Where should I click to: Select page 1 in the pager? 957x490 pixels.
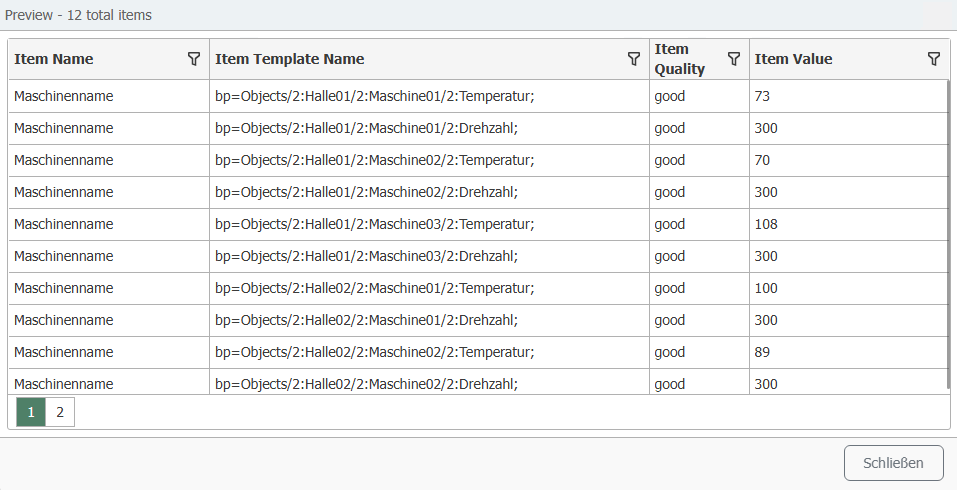coord(31,411)
